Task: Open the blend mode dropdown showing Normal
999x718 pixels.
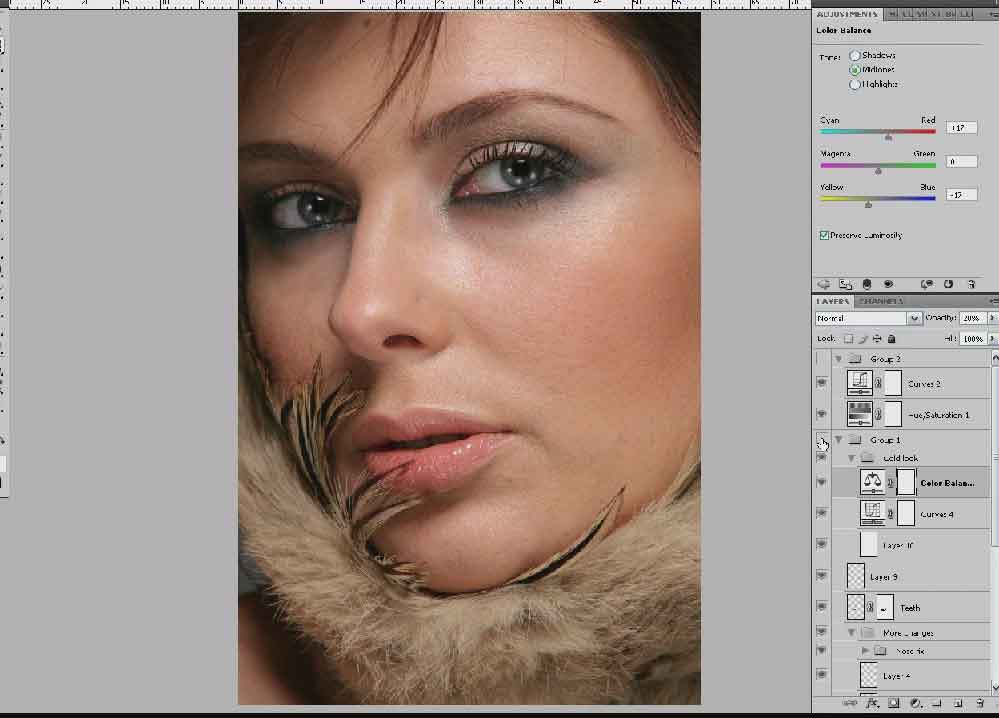Action: tap(868, 318)
